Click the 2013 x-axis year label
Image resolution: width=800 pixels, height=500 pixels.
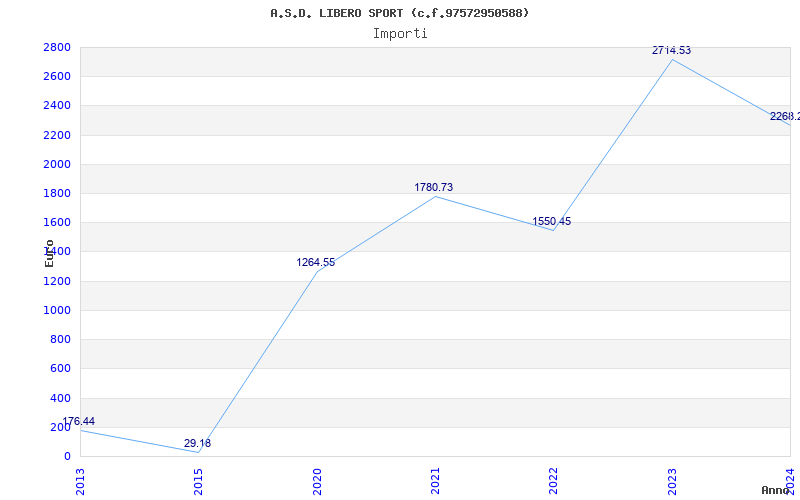point(80,482)
